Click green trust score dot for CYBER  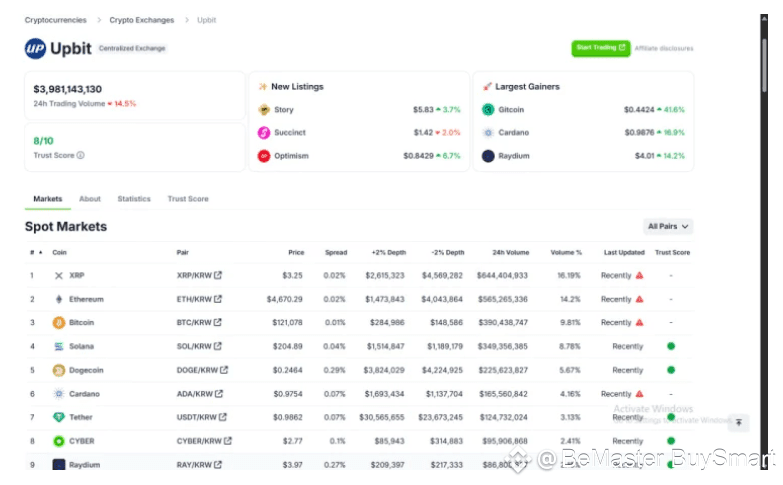pyautogui.click(x=671, y=441)
